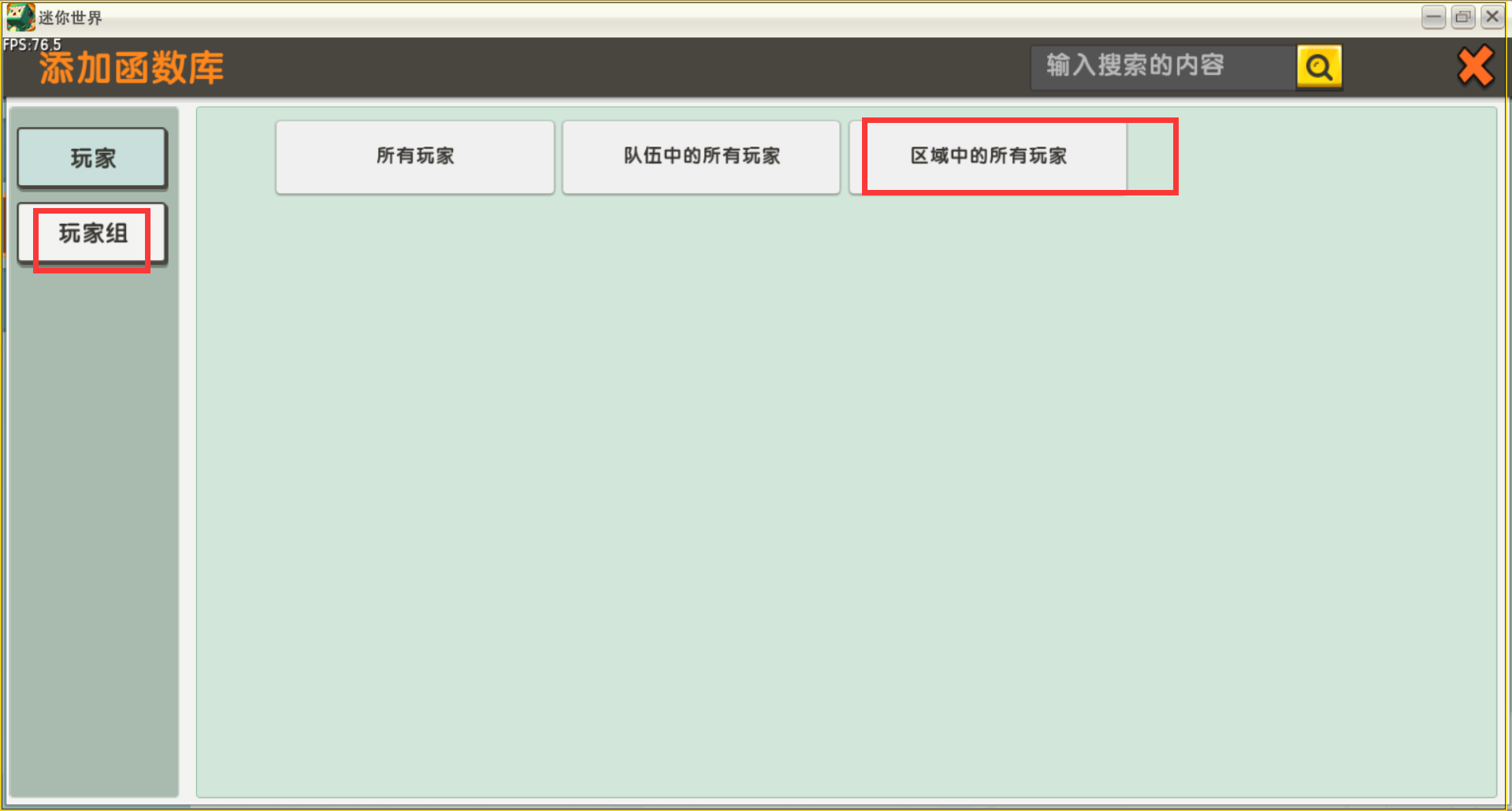Viewport: 1512px width, 811px height.
Task: Select the 所有玩家 function
Action: [x=415, y=157]
